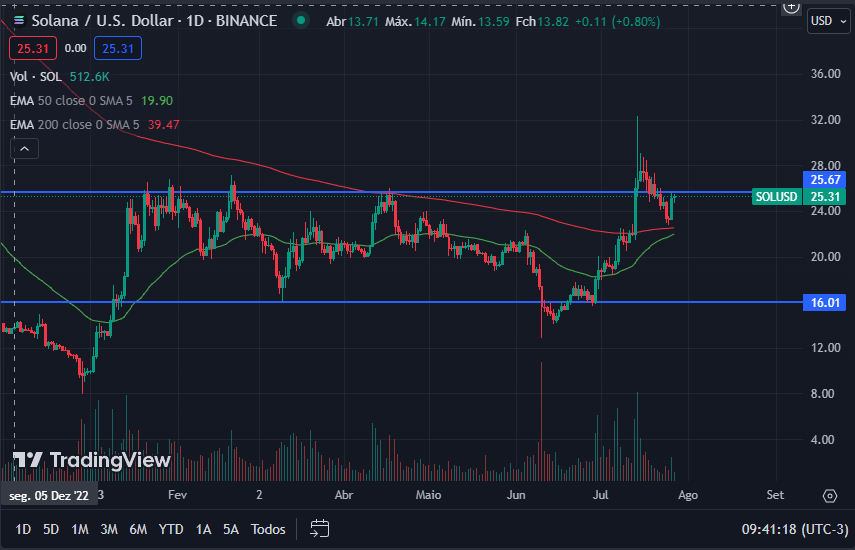Select the YTD time range
The width and height of the screenshot is (855, 550).
(171, 529)
